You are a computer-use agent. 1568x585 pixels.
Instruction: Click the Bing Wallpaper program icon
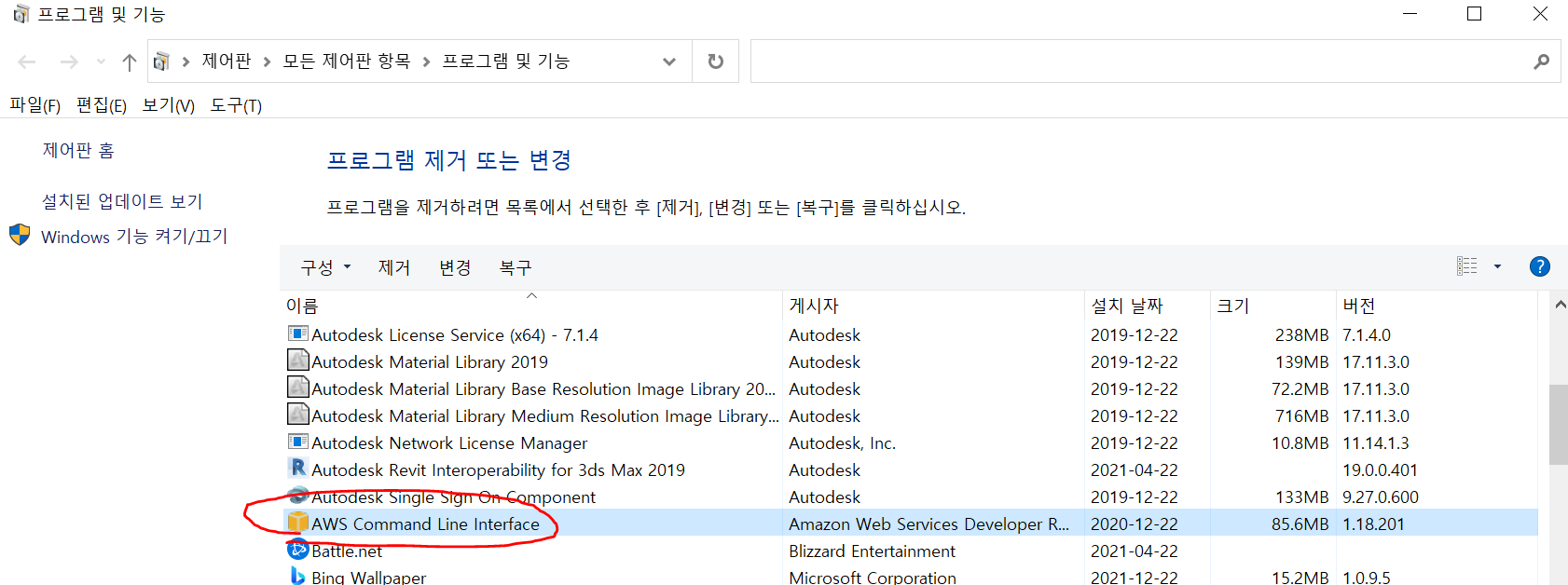[298, 576]
